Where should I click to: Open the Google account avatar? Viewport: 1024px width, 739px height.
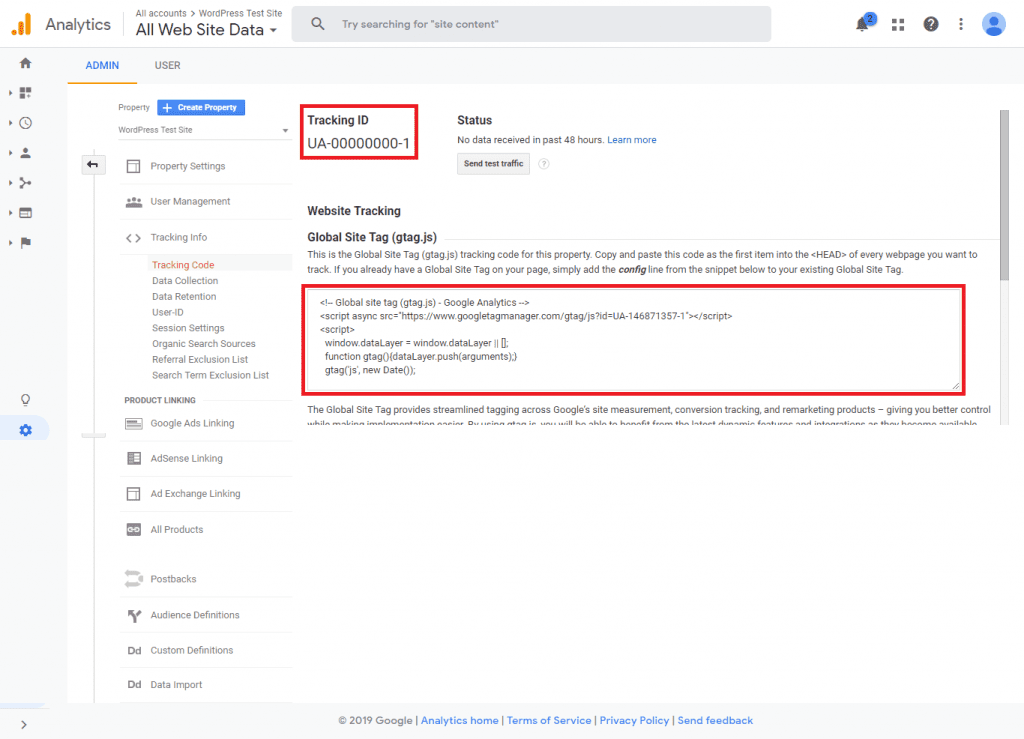(x=993, y=23)
